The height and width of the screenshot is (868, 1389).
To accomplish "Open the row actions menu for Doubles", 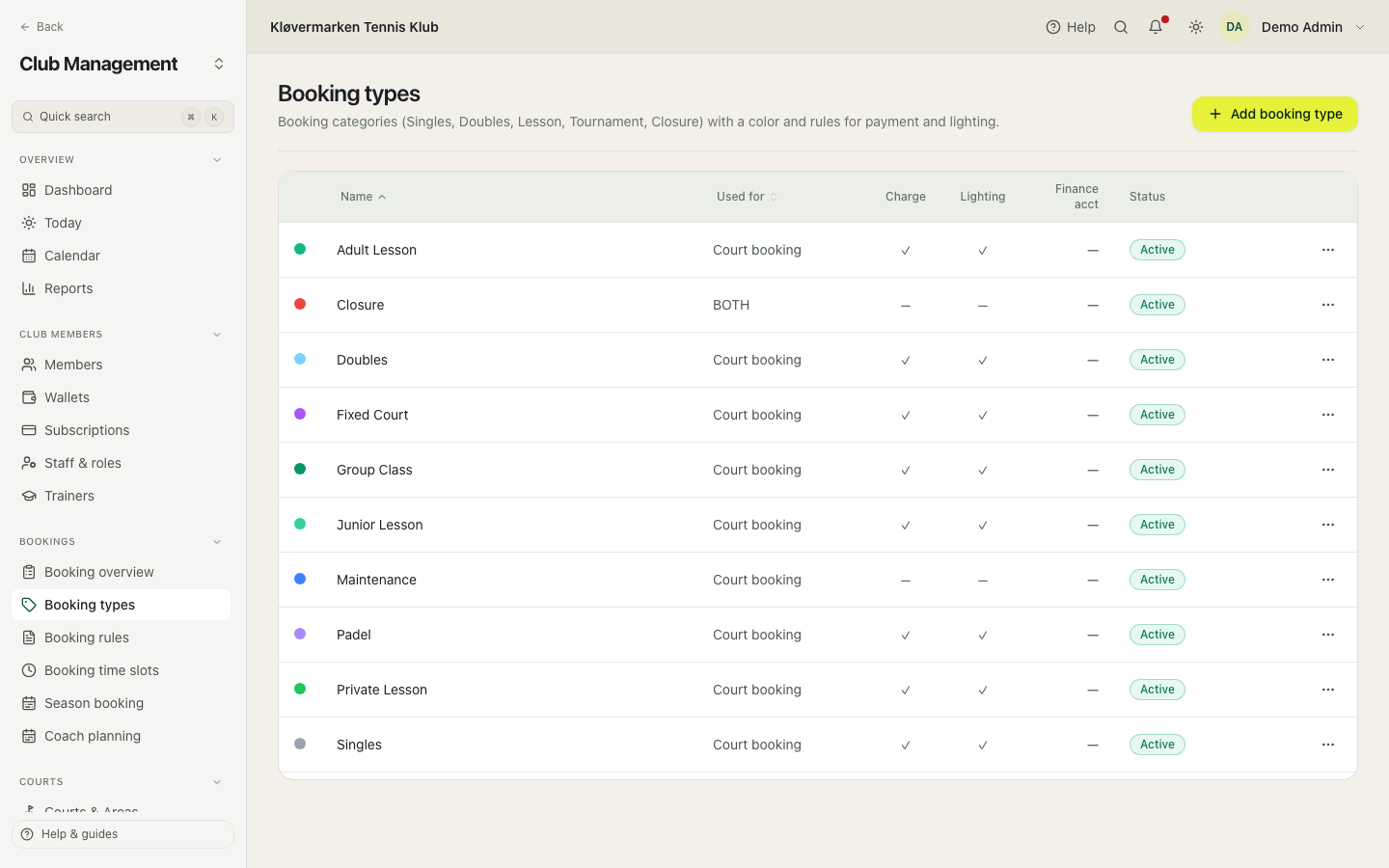I will coord(1328,360).
